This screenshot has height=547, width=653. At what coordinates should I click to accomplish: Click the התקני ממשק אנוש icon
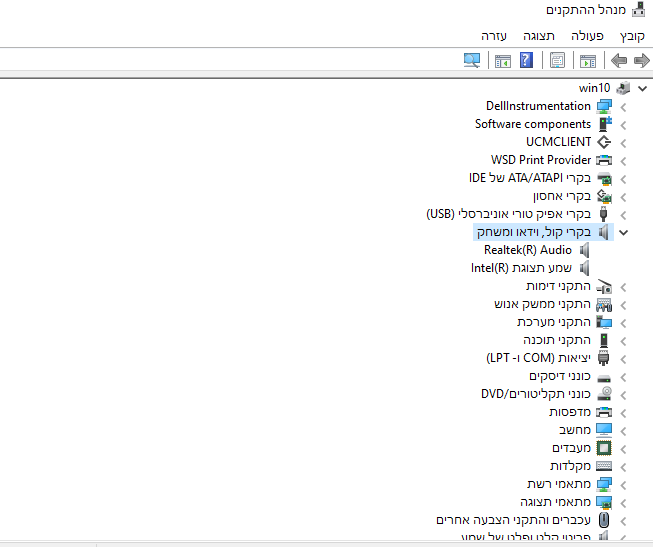604,305
